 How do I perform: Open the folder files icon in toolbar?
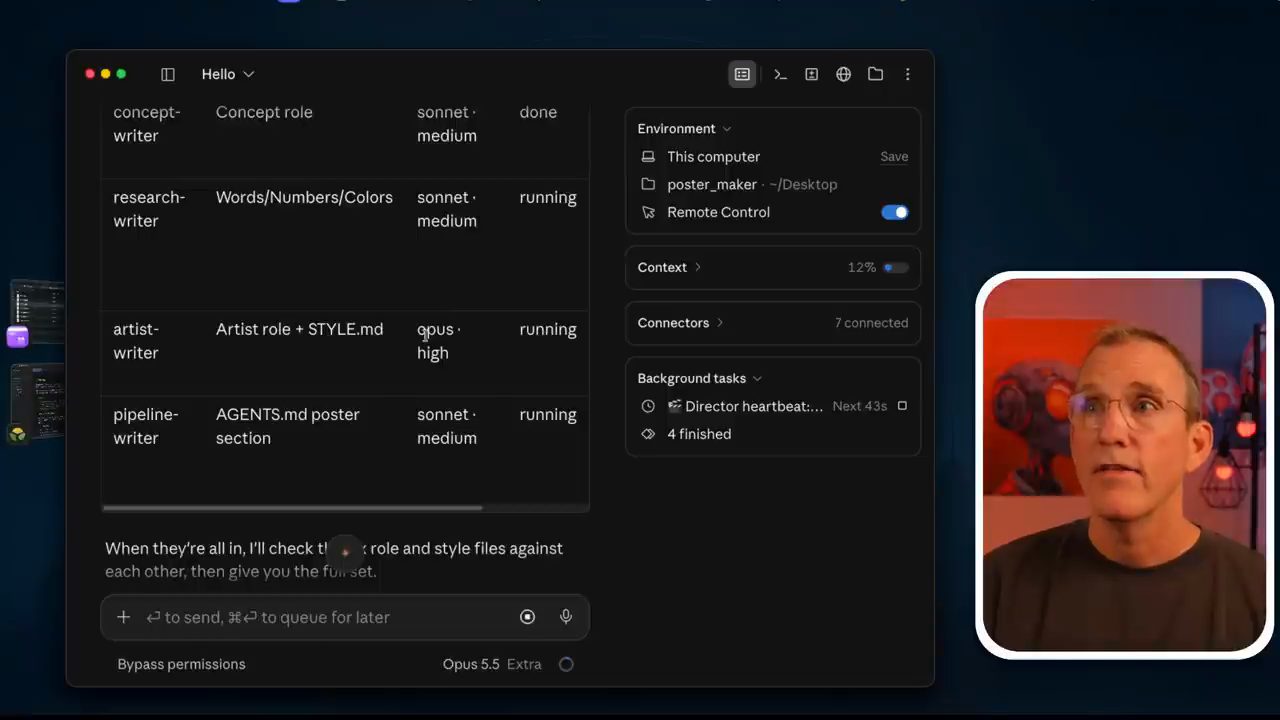coord(876,74)
